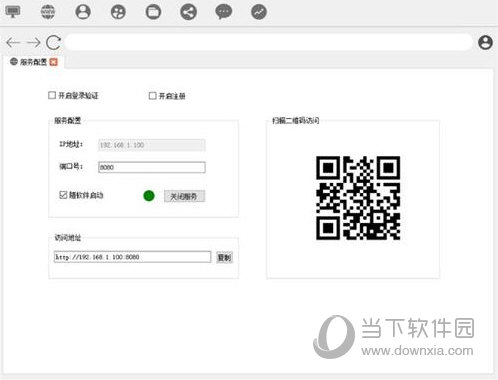Open the chat bubble toolbar icon
Image resolution: width=498 pixels, height=380 pixels.
224,12
